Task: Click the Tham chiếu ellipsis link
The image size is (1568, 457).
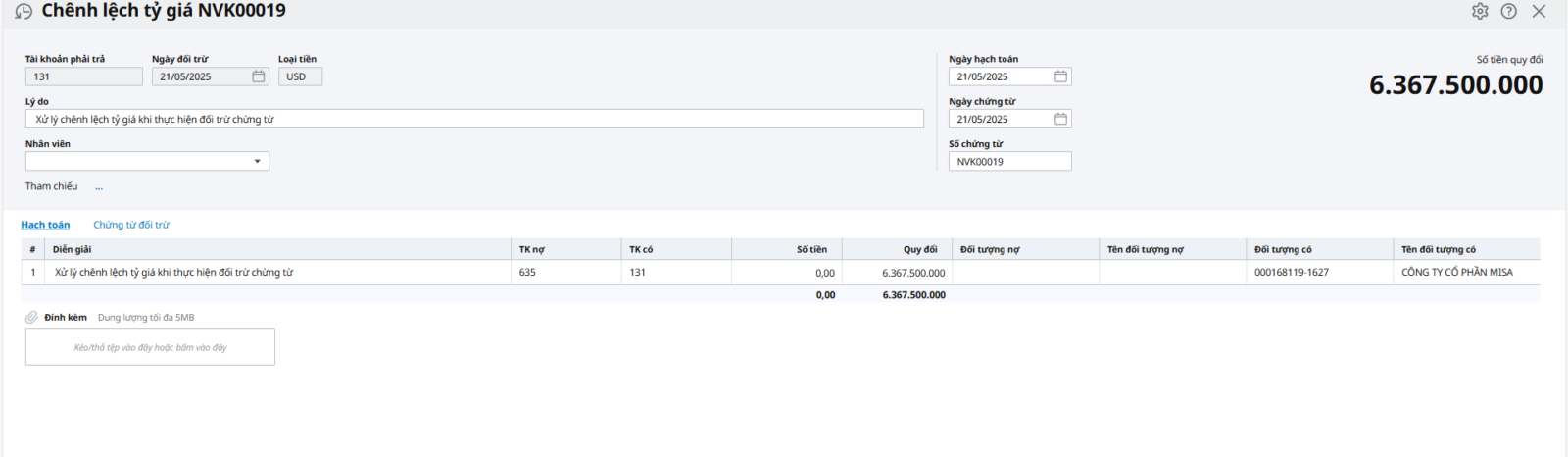Action: 99,186
